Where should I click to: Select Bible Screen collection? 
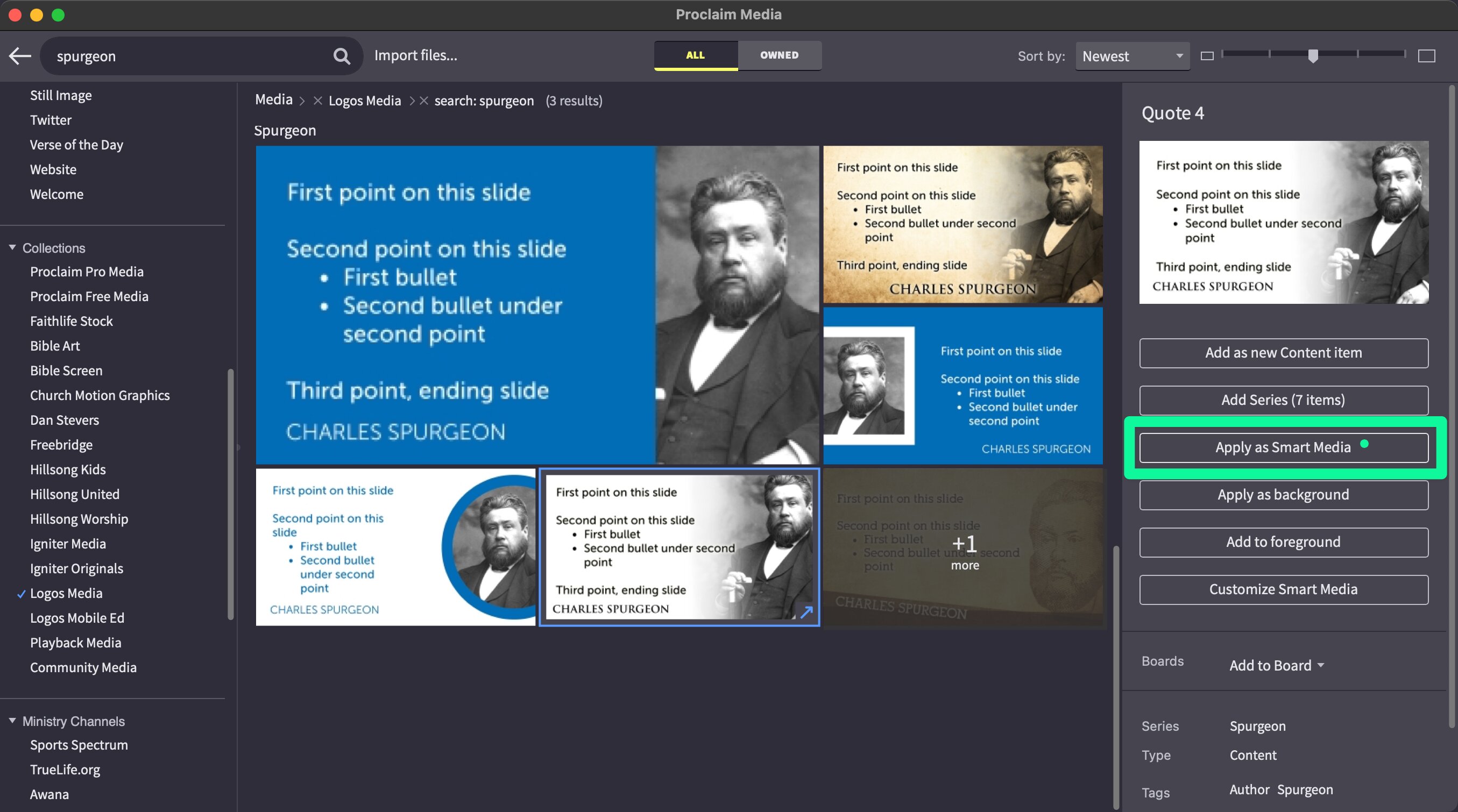[x=66, y=371]
